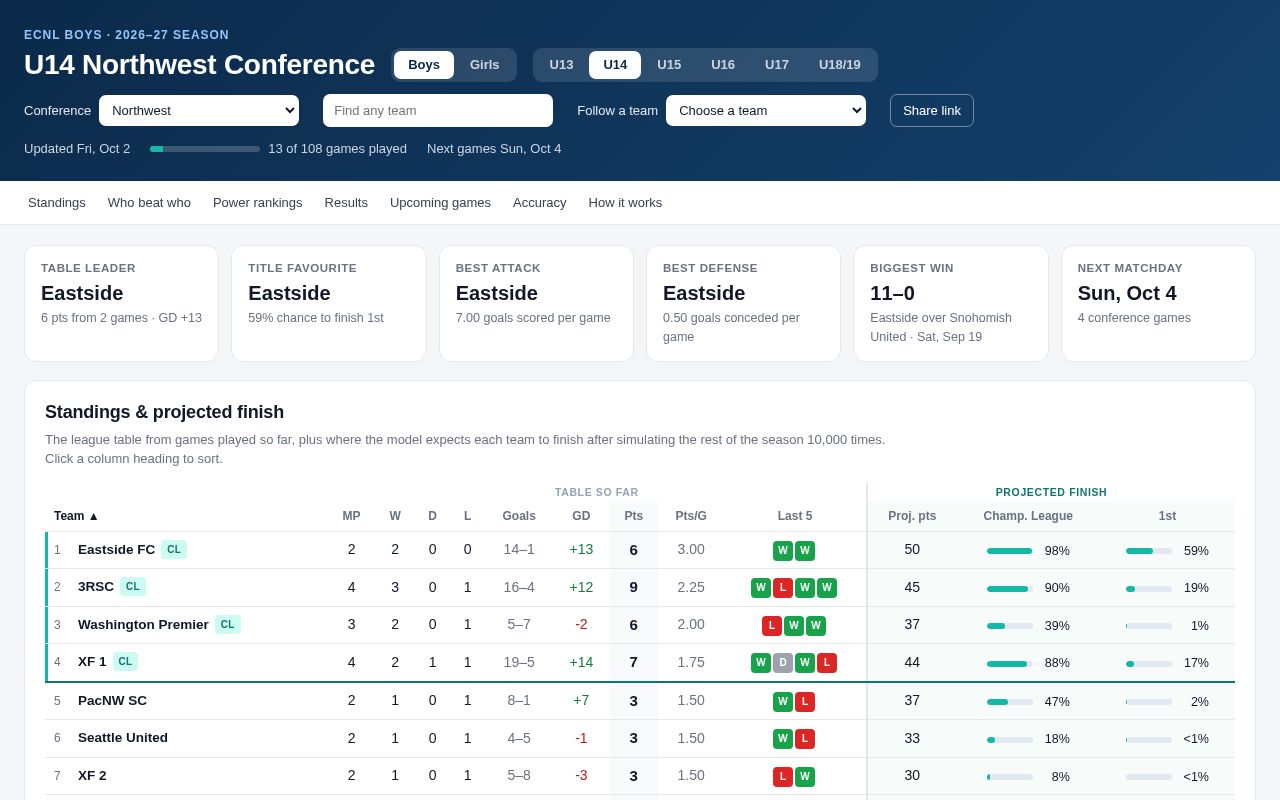Click the CL badge next to XF 1
Image resolution: width=1280 pixels, height=800 pixels.
pos(126,662)
